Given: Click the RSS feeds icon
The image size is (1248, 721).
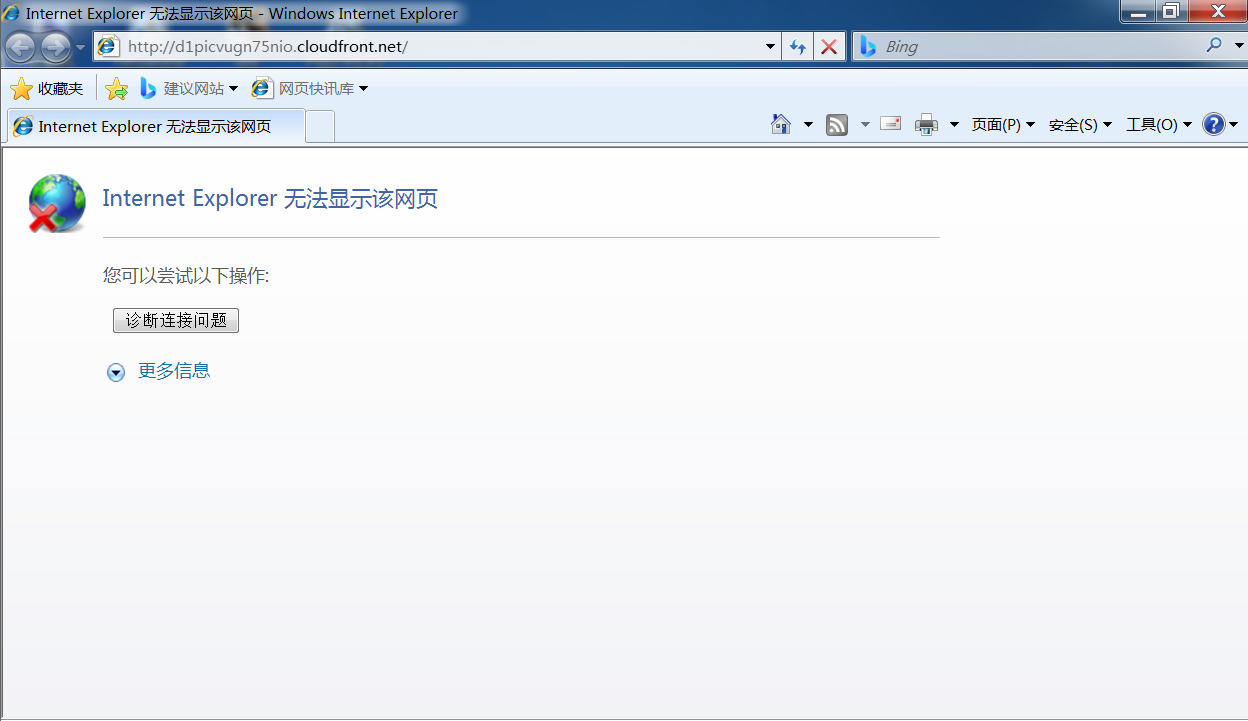Looking at the screenshot, I should [837, 125].
